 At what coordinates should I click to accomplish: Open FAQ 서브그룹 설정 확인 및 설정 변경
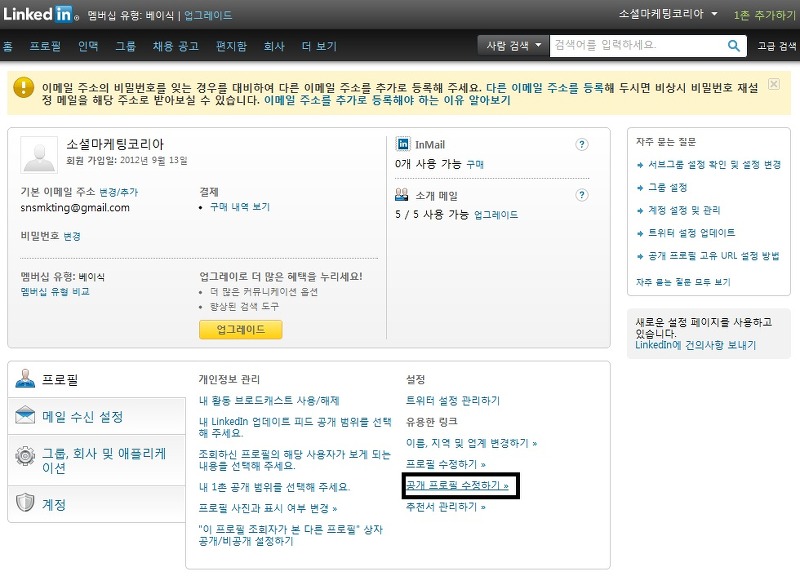(x=714, y=165)
